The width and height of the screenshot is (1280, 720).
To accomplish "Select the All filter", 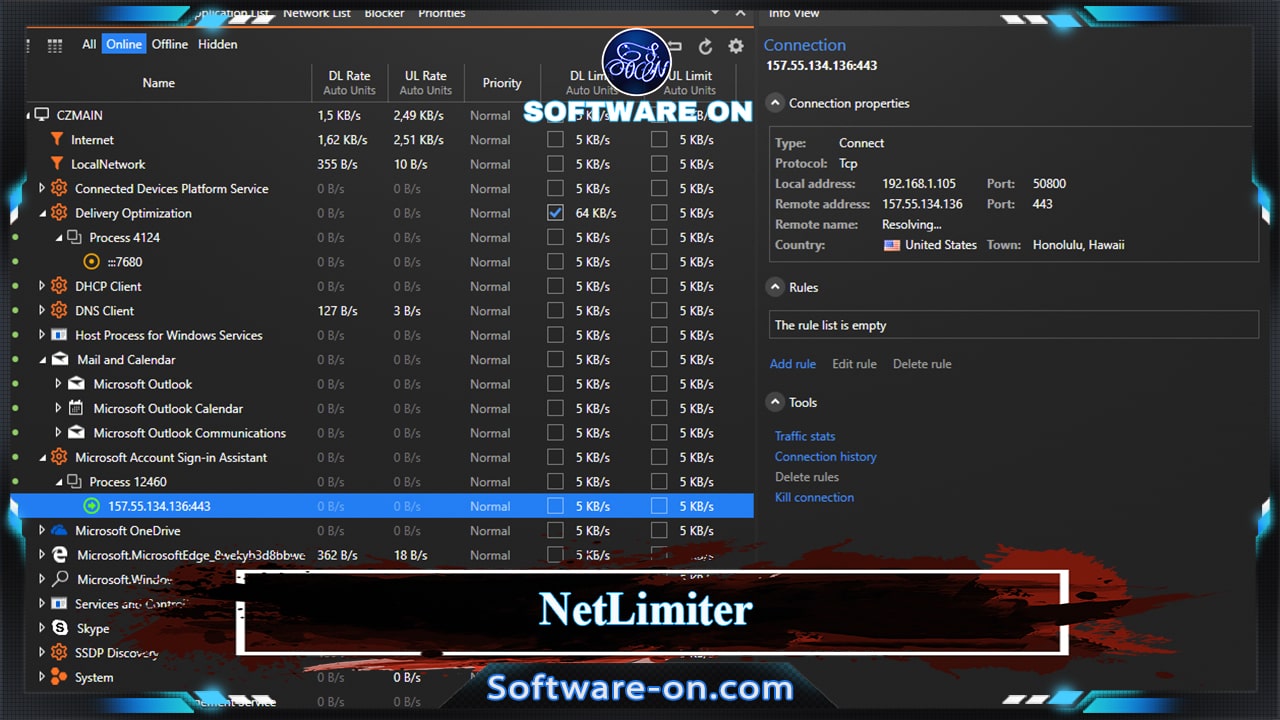I will [89, 44].
